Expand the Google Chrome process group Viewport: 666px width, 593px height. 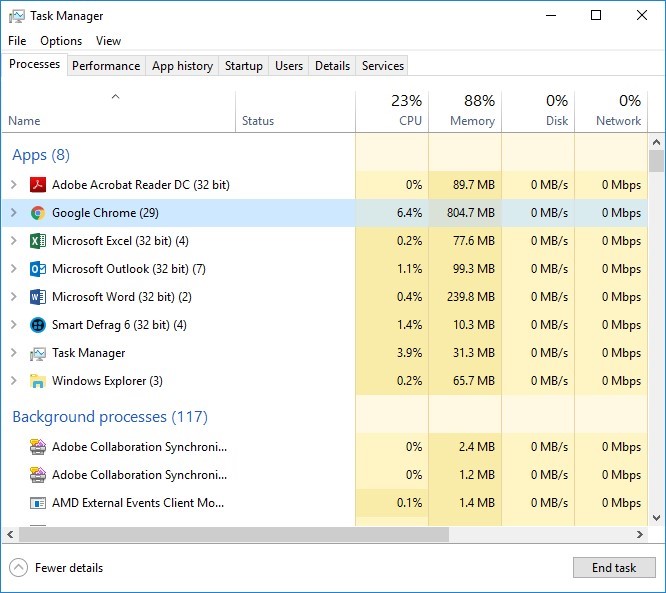(14, 213)
